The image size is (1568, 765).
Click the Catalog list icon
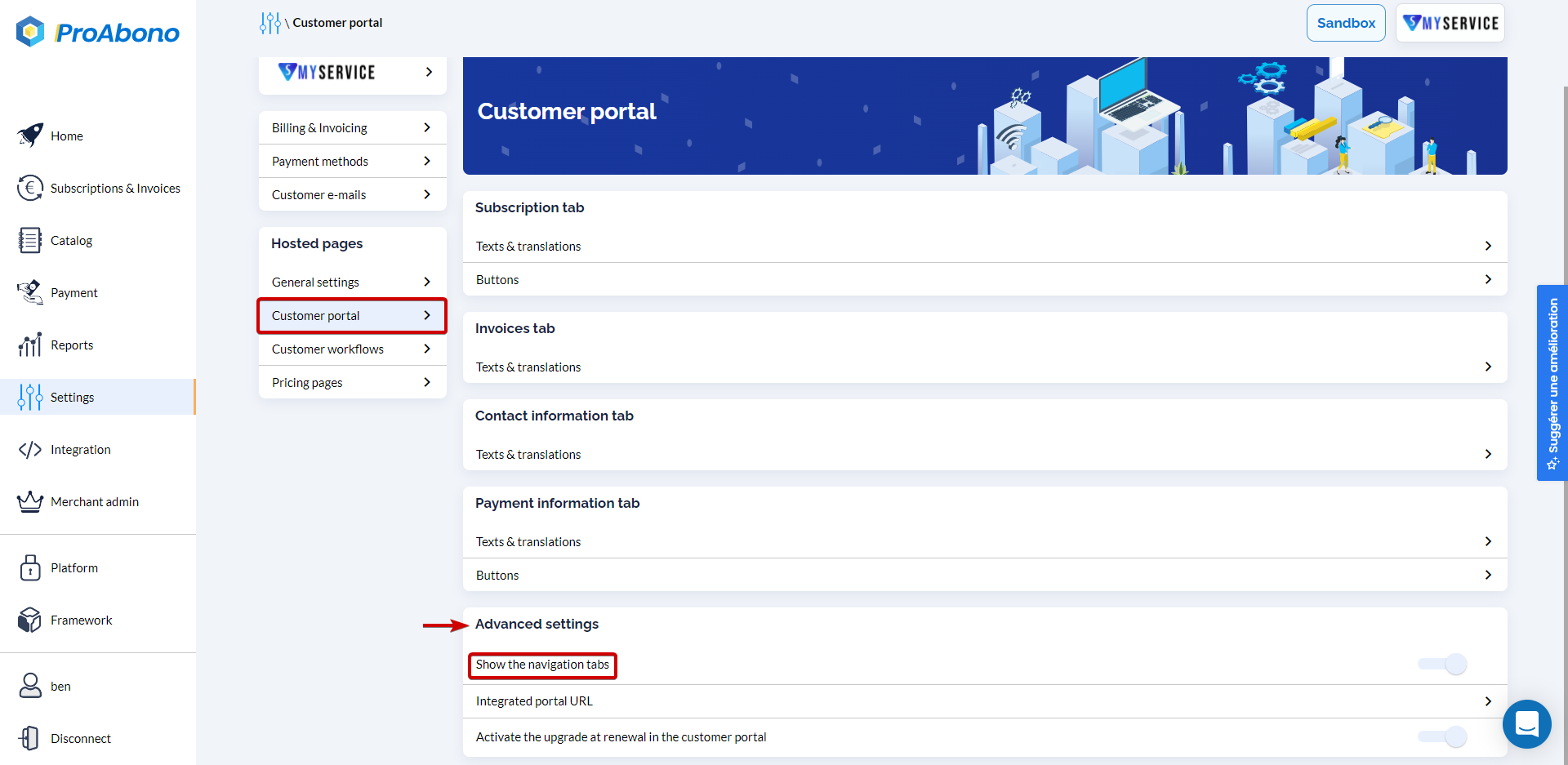pos(30,240)
